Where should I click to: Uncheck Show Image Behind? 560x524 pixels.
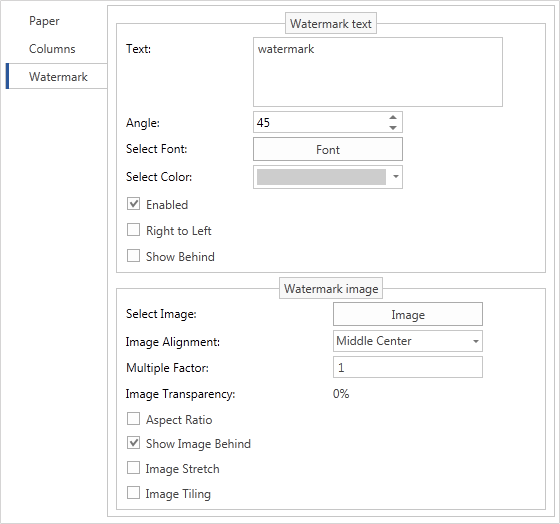pyautogui.click(x=133, y=443)
